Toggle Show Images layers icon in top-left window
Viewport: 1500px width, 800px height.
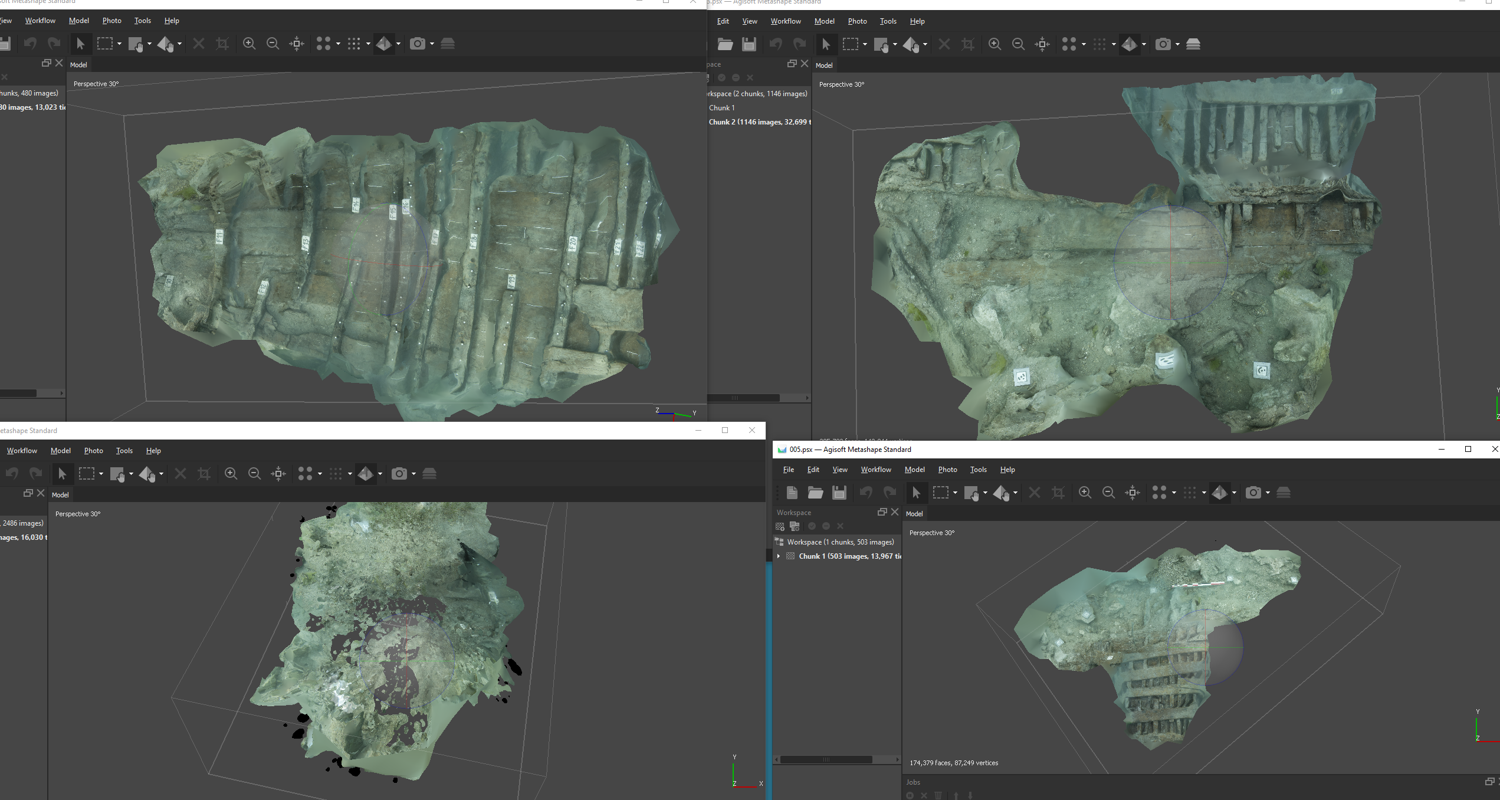coord(448,44)
